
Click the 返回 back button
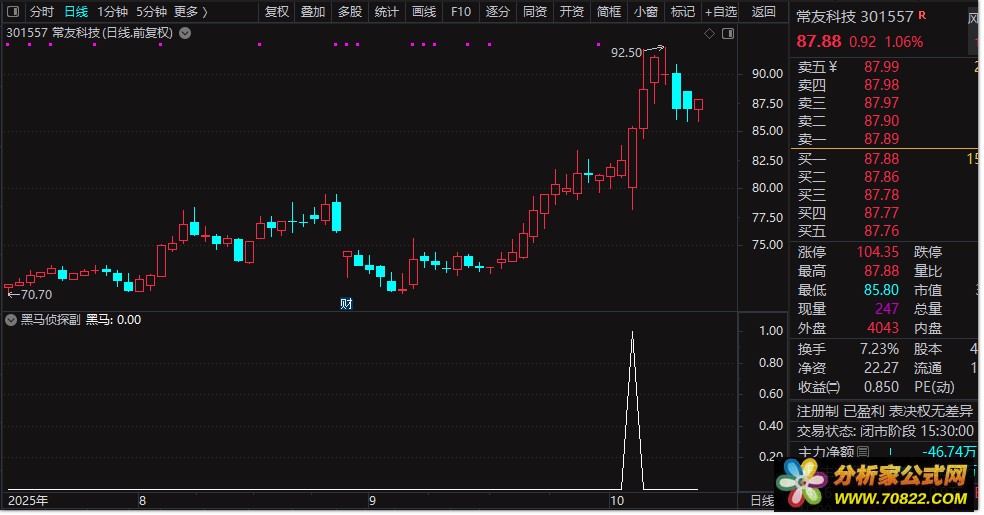click(x=763, y=11)
